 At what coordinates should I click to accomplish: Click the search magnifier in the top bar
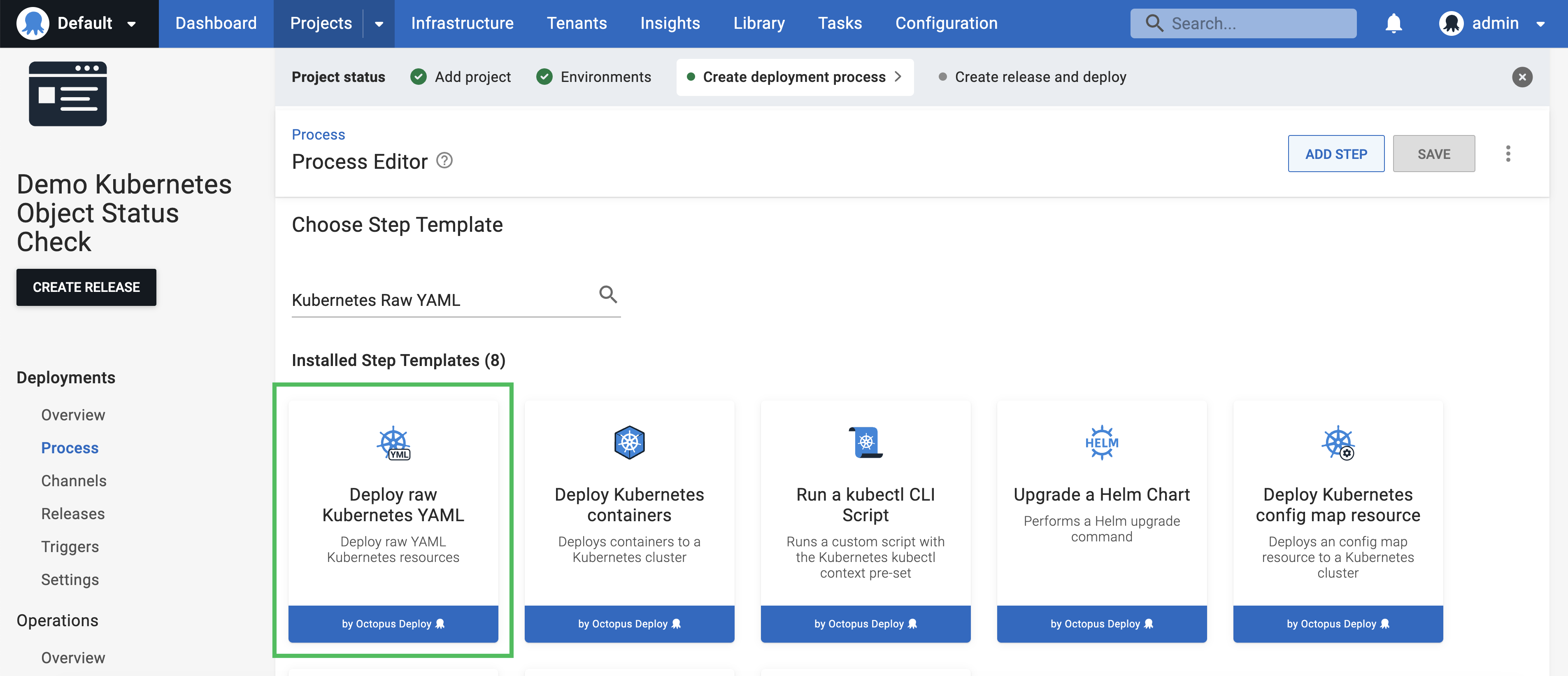[1154, 23]
